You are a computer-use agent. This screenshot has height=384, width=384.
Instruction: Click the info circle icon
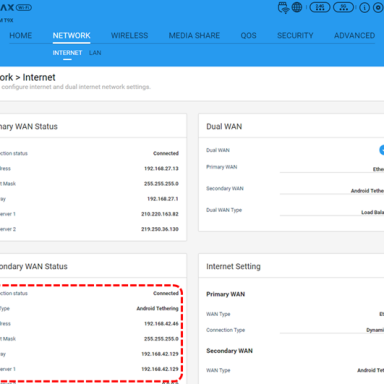pos(364,8)
